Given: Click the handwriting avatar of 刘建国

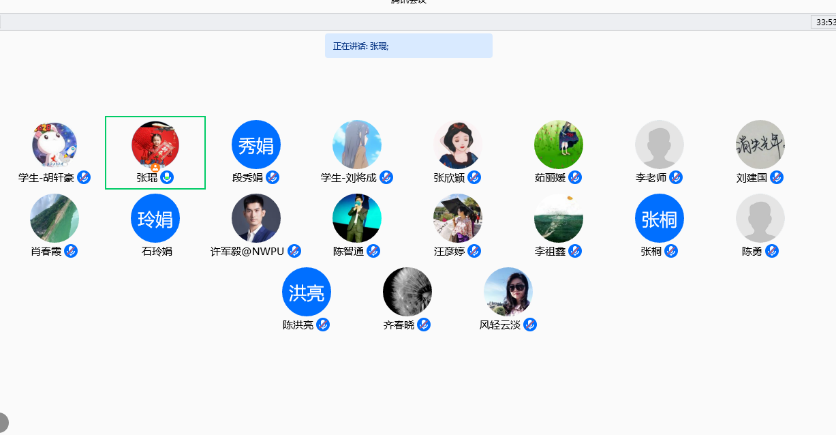Looking at the screenshot, I should (x=760, y=145).
